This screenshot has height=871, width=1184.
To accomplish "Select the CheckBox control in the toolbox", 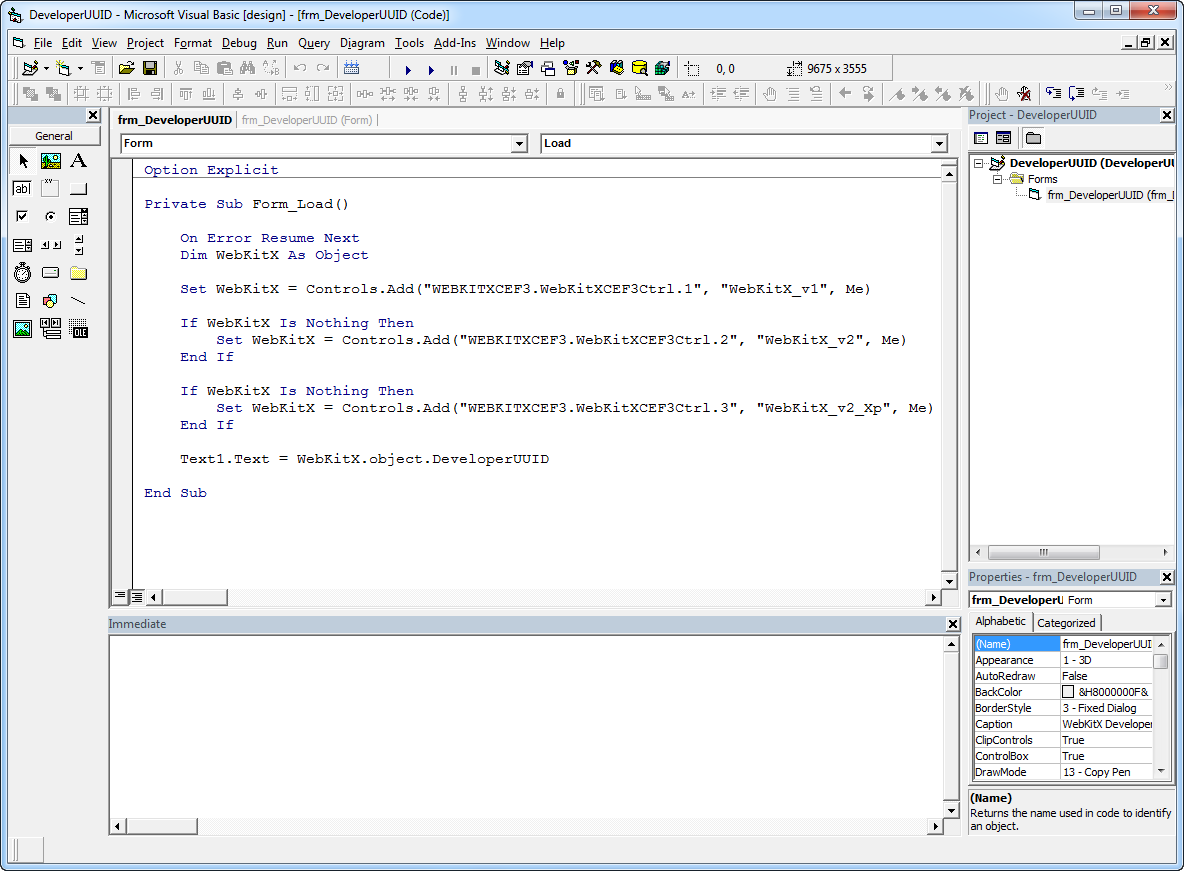I will (x=23, y=217).
